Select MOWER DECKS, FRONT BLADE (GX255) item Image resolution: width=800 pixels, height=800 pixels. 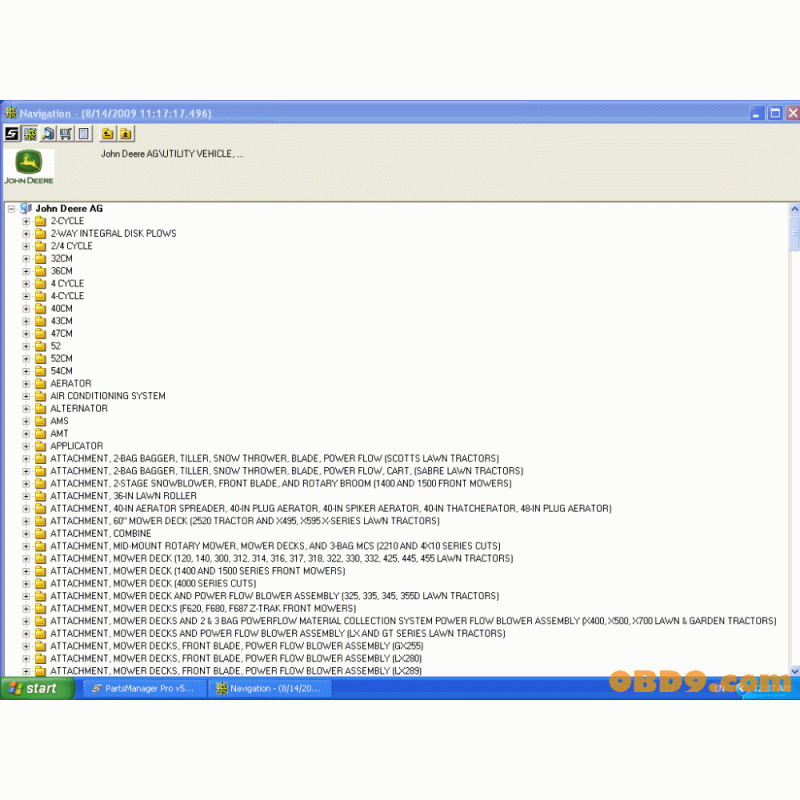click(x=237, y=646)
